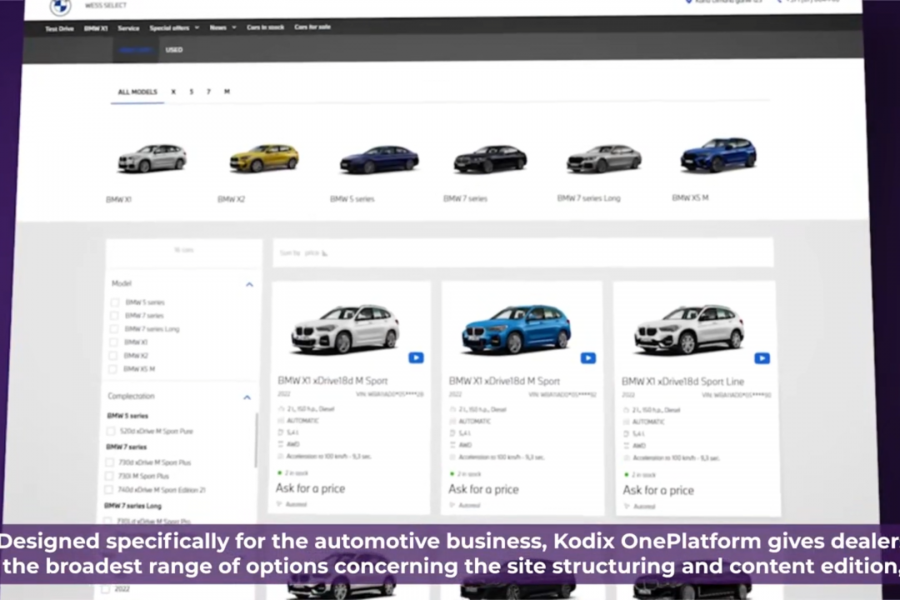Collapse the Complectation filter section
Viewport: 900px width, 600px height.
[247, 397]
